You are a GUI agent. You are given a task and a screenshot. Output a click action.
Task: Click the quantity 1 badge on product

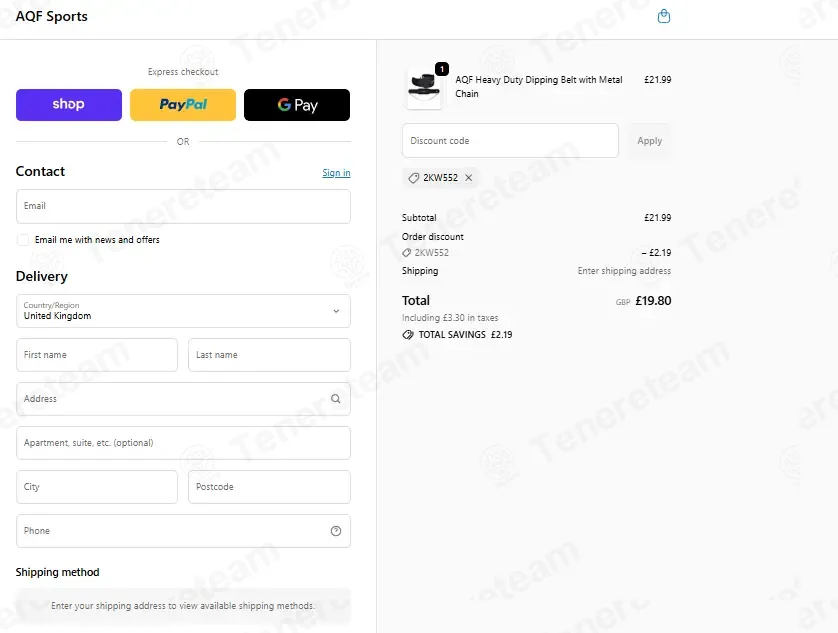coord(442,69)
